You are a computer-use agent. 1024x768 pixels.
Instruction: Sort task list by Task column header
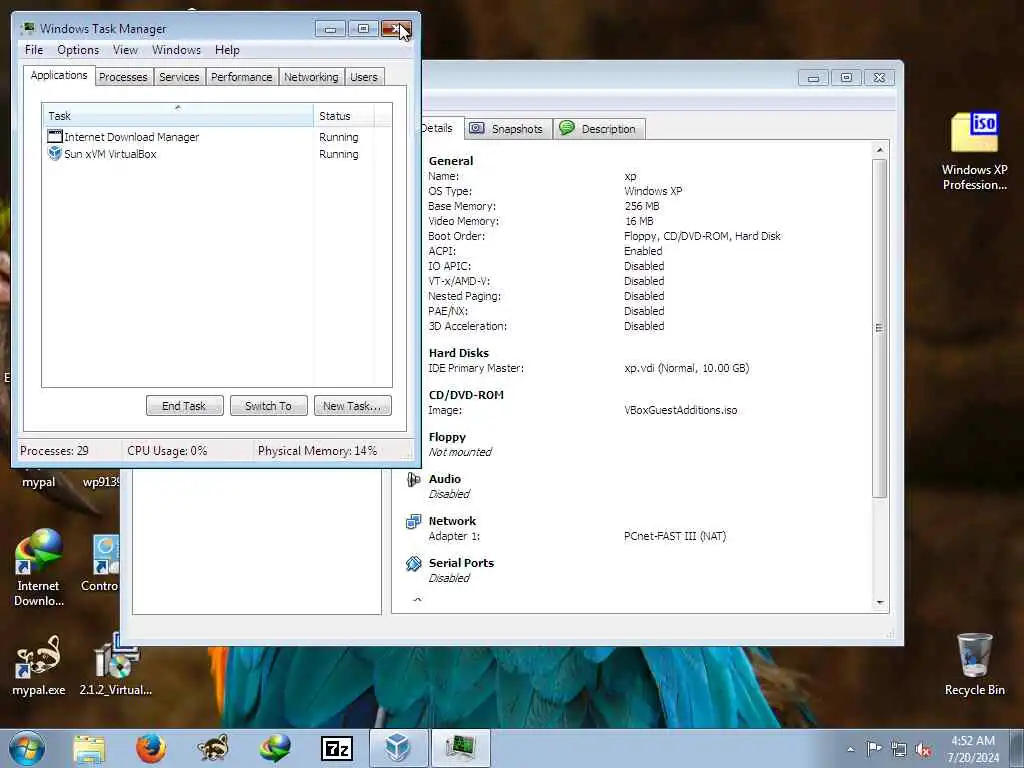pyautogui.click(x=178, y=116)
